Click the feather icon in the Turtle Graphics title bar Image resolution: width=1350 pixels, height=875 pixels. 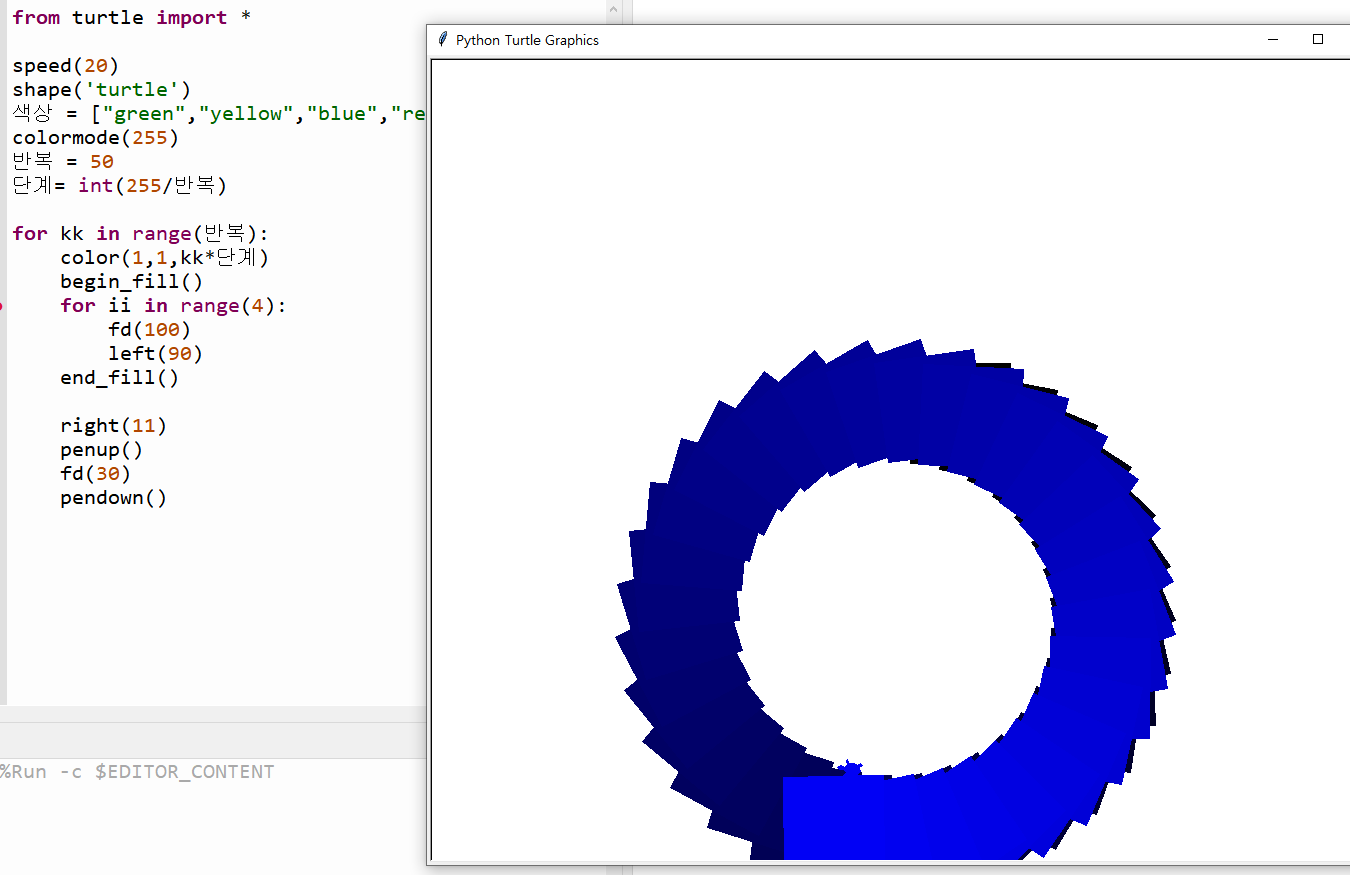click(442, 40)
